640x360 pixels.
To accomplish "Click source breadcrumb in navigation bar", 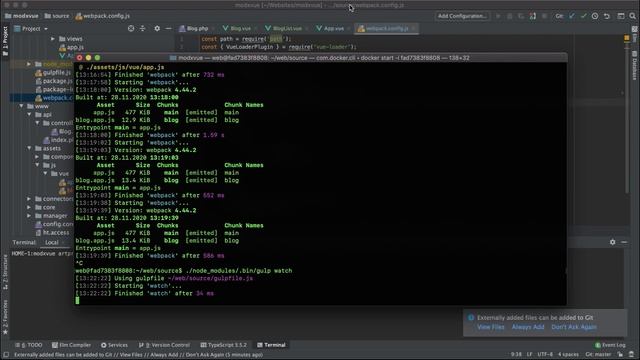I will pyautogui.click(x=57, y=16).
